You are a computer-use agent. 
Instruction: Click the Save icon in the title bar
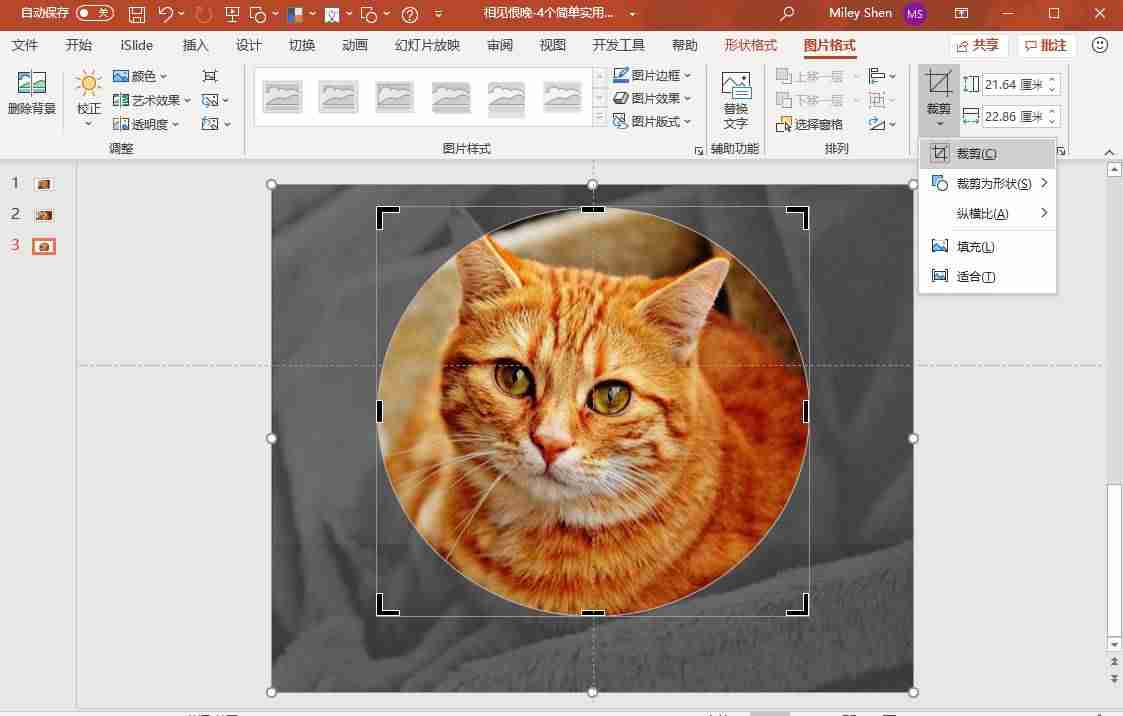coord(136,14)
